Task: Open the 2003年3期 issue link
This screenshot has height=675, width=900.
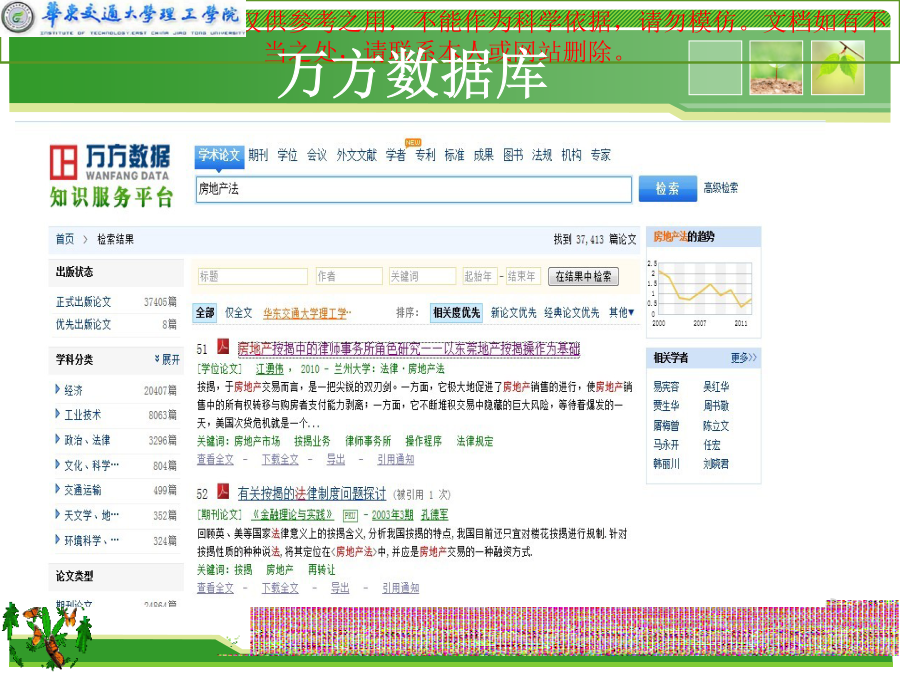Action: (393, 515)
